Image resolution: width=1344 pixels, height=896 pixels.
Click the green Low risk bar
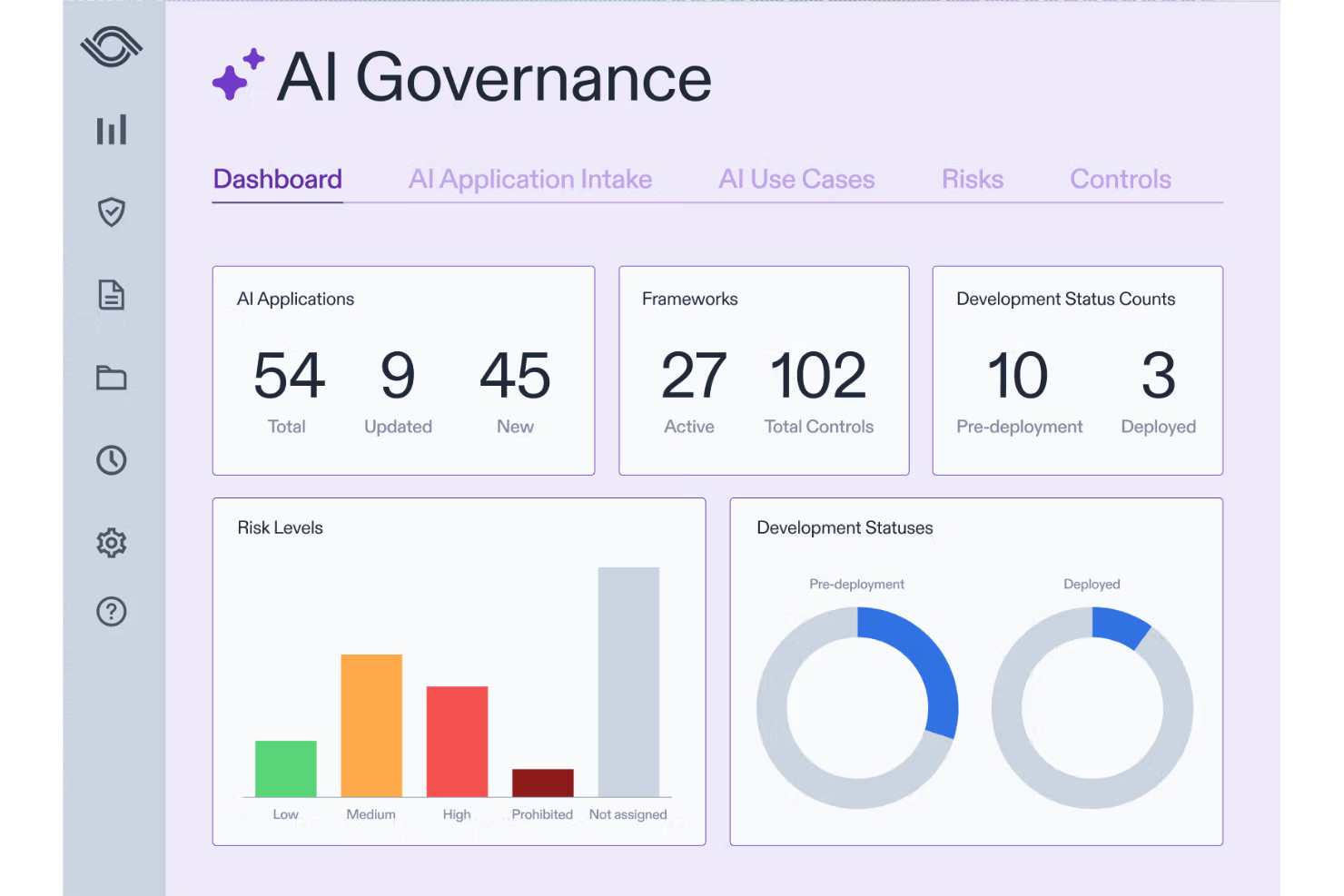pyautogui.click(x=286, y=769)
